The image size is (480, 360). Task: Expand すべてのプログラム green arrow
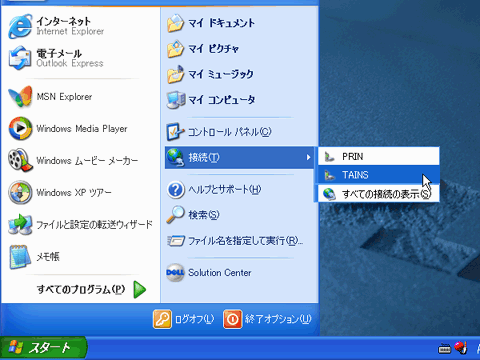(x=140, y=289)
